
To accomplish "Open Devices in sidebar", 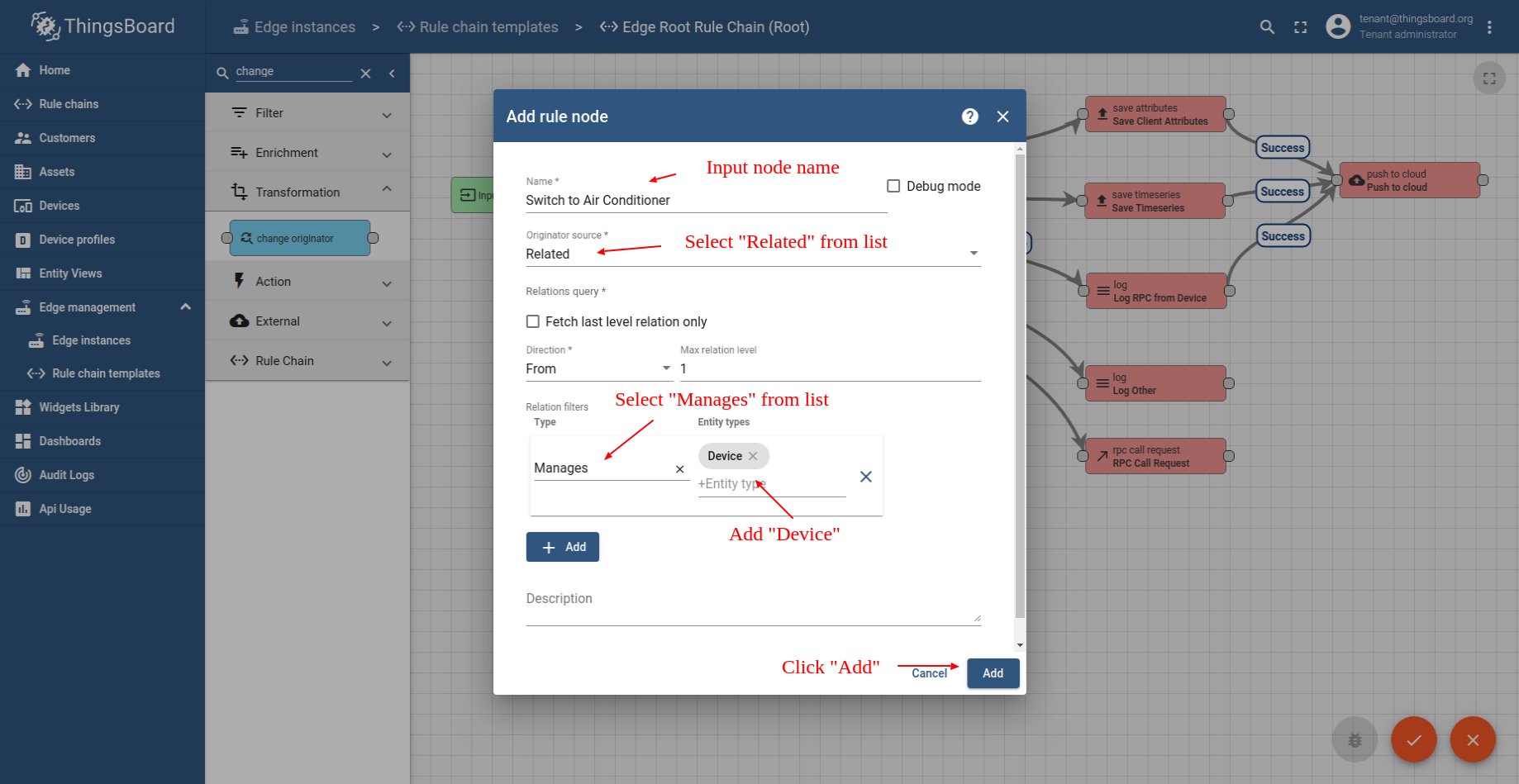I will tap(102, 206).
